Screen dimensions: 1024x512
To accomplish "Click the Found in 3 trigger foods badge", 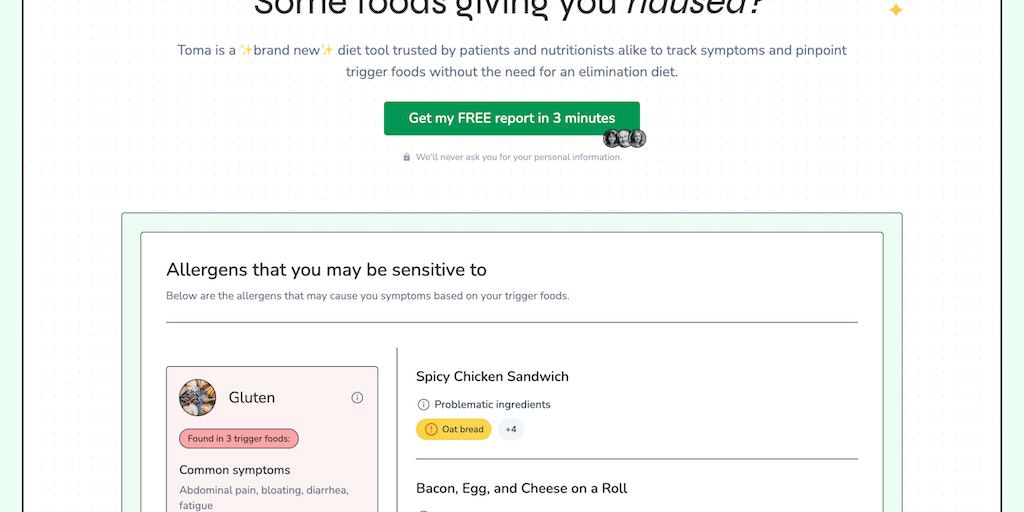I will click(239, 439).
